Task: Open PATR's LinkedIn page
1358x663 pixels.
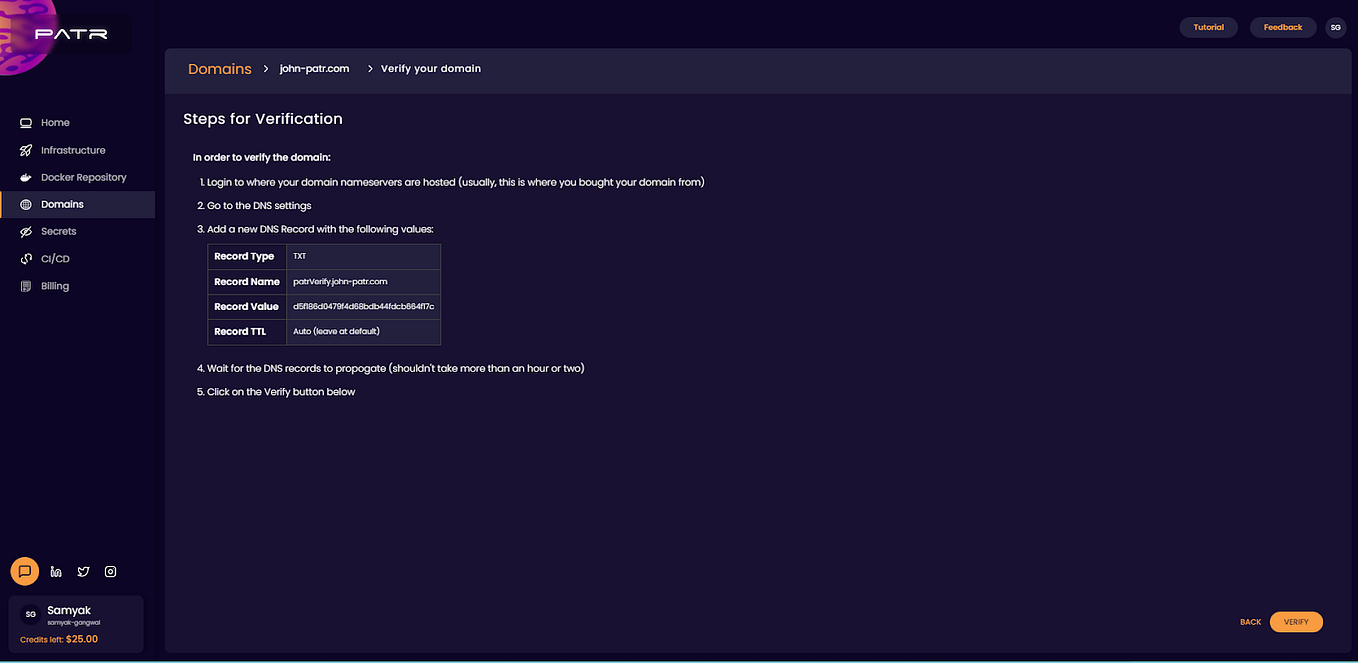Action: [56, 571]
